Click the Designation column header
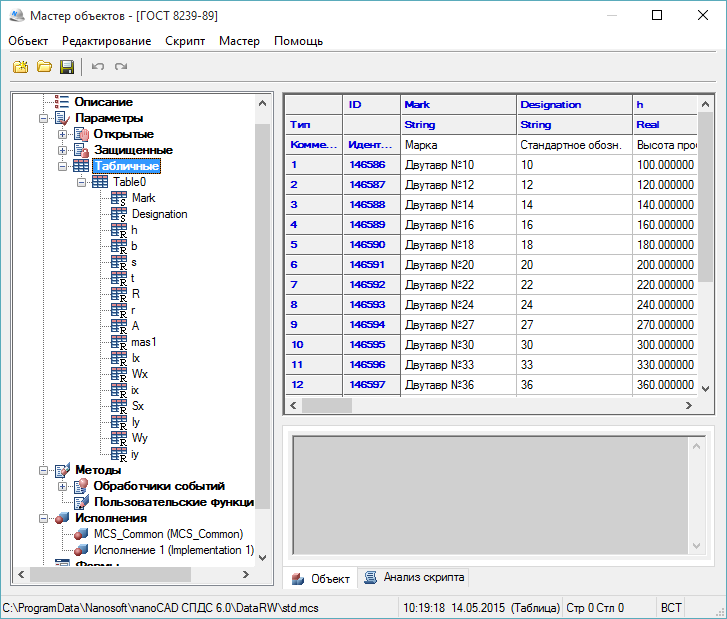The width and height of the screenshot is (727, 619). (x=574, y=105)
